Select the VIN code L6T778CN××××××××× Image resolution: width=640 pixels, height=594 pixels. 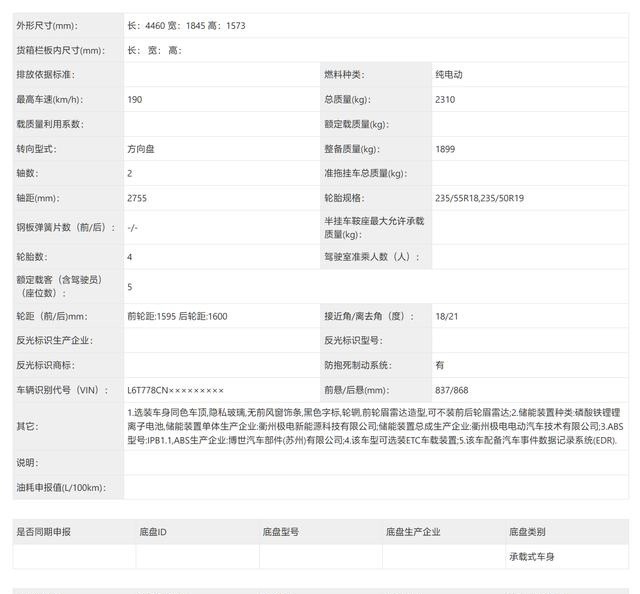175,390
